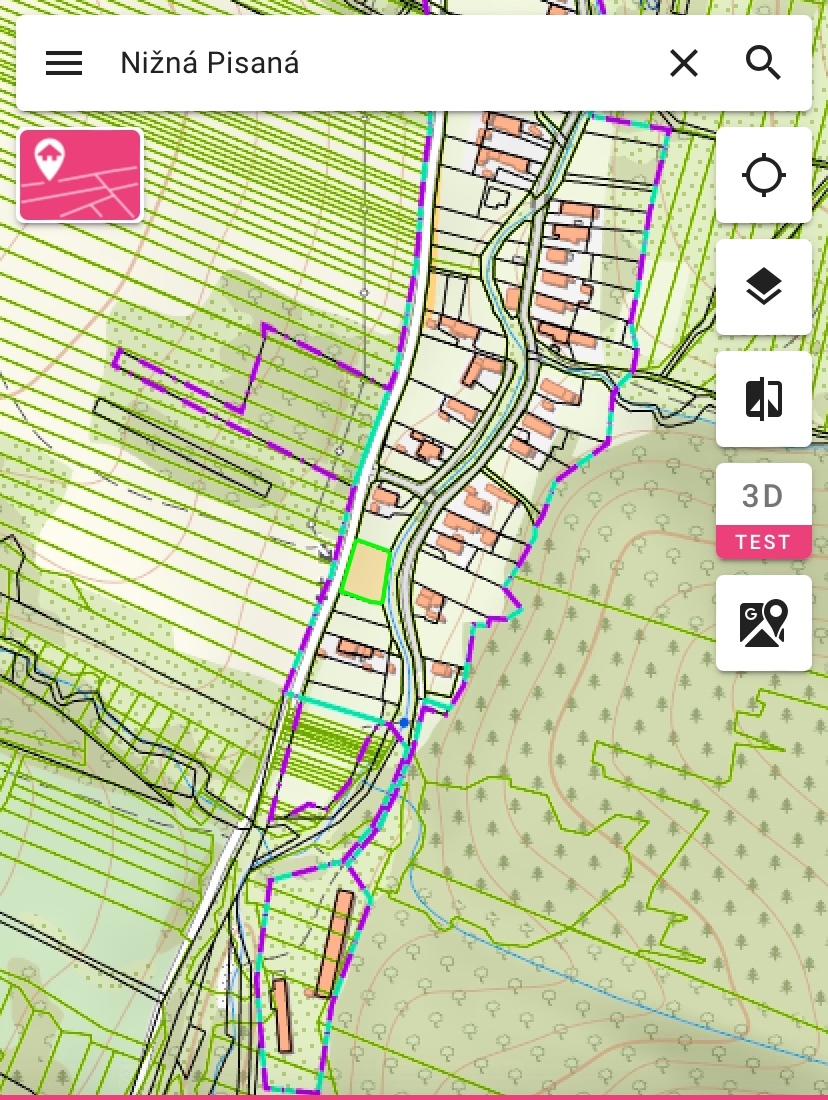The height and width of the screenshot is (1100, 828).
Task: Open the map compare split view
Action: (x=763, y=399)
